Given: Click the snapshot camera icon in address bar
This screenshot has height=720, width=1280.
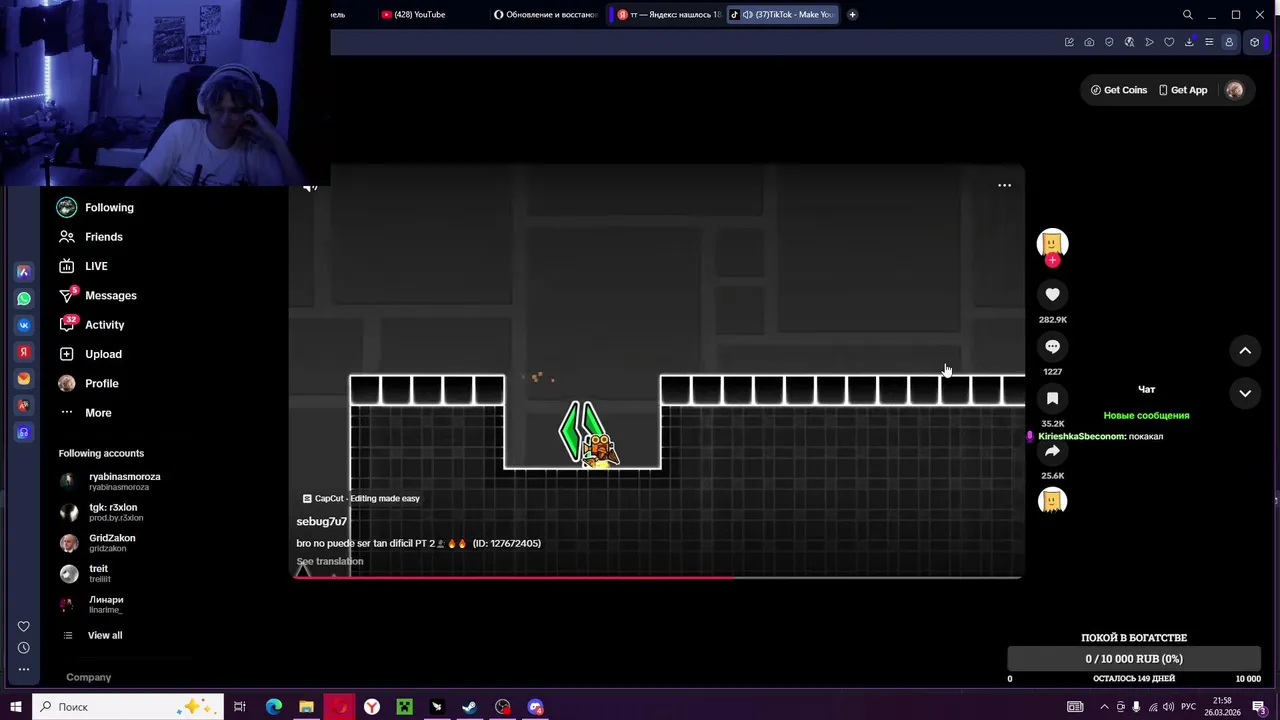Looking at the screenshot, I should click(x=1089, y=42).
